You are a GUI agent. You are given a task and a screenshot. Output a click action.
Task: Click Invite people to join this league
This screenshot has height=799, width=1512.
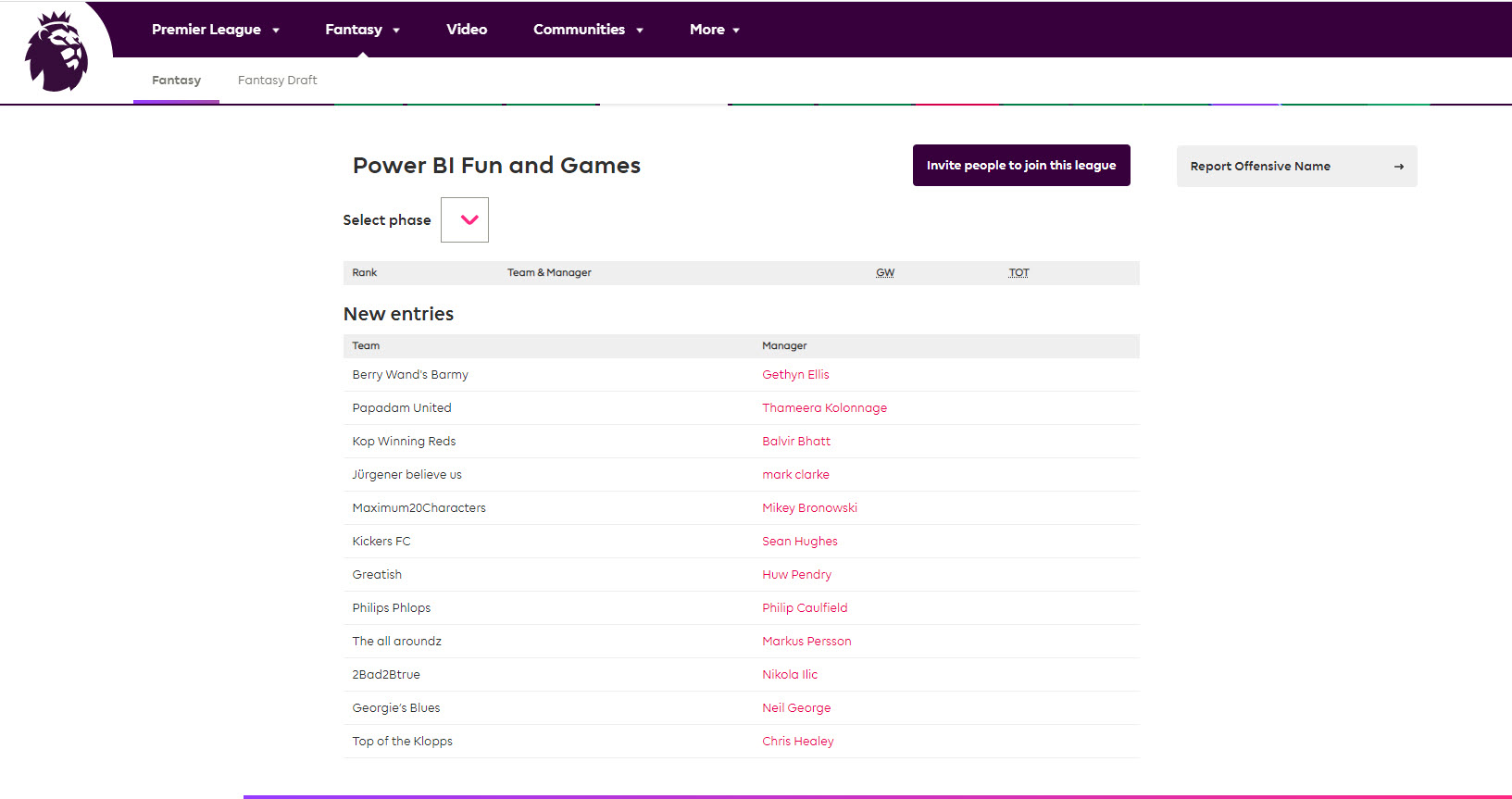1021,165
